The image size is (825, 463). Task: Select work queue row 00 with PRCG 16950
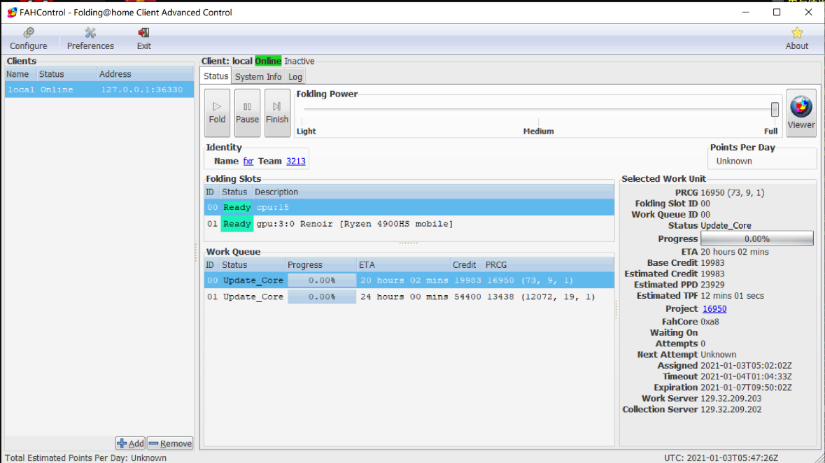point(409,280)
